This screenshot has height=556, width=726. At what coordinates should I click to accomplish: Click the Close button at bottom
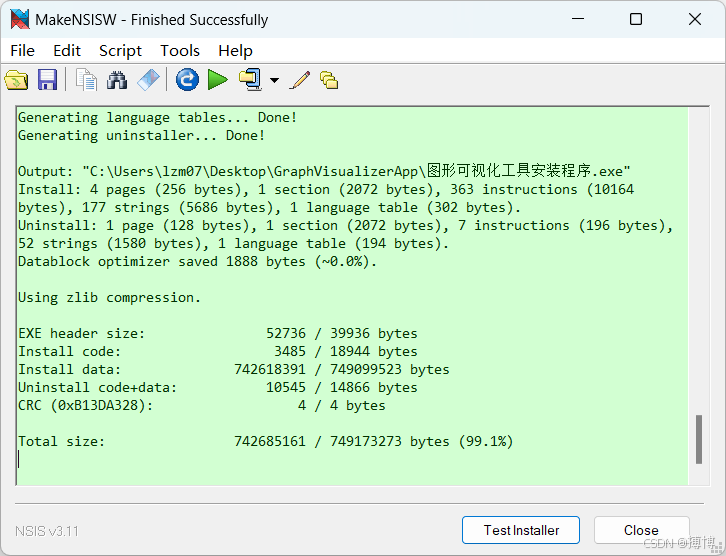[641, 530]
